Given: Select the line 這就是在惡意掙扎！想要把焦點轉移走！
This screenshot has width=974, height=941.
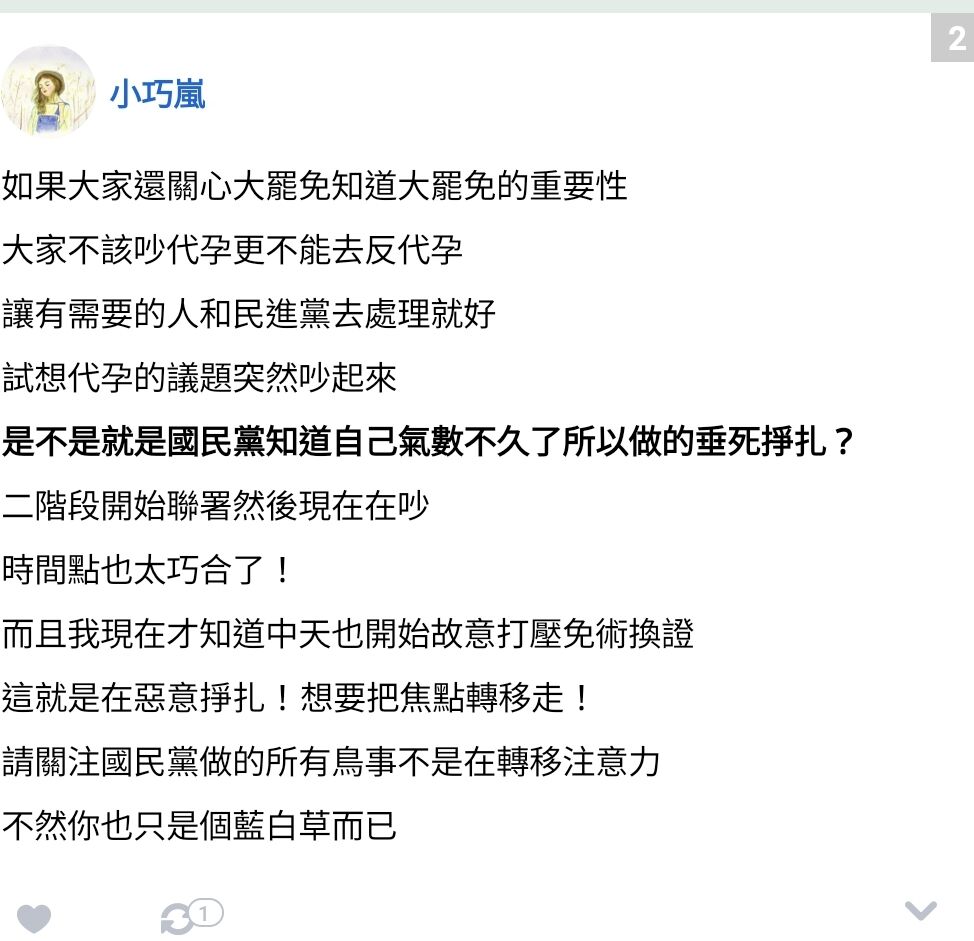Looking at the screenshot, I should (298, 698).
